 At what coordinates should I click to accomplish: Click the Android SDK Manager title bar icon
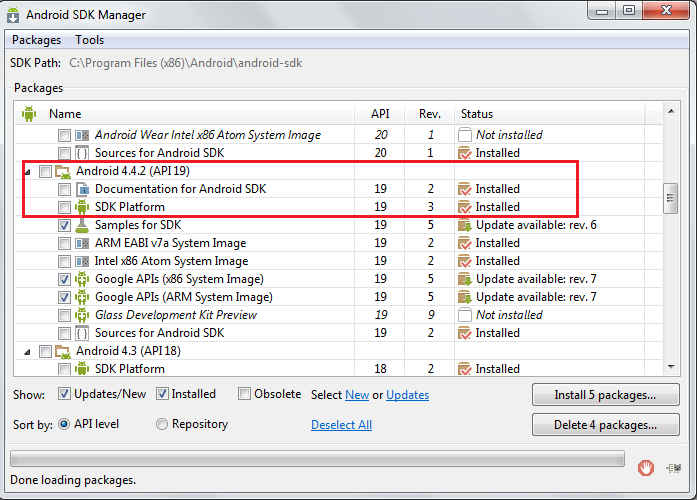point(13,15)
